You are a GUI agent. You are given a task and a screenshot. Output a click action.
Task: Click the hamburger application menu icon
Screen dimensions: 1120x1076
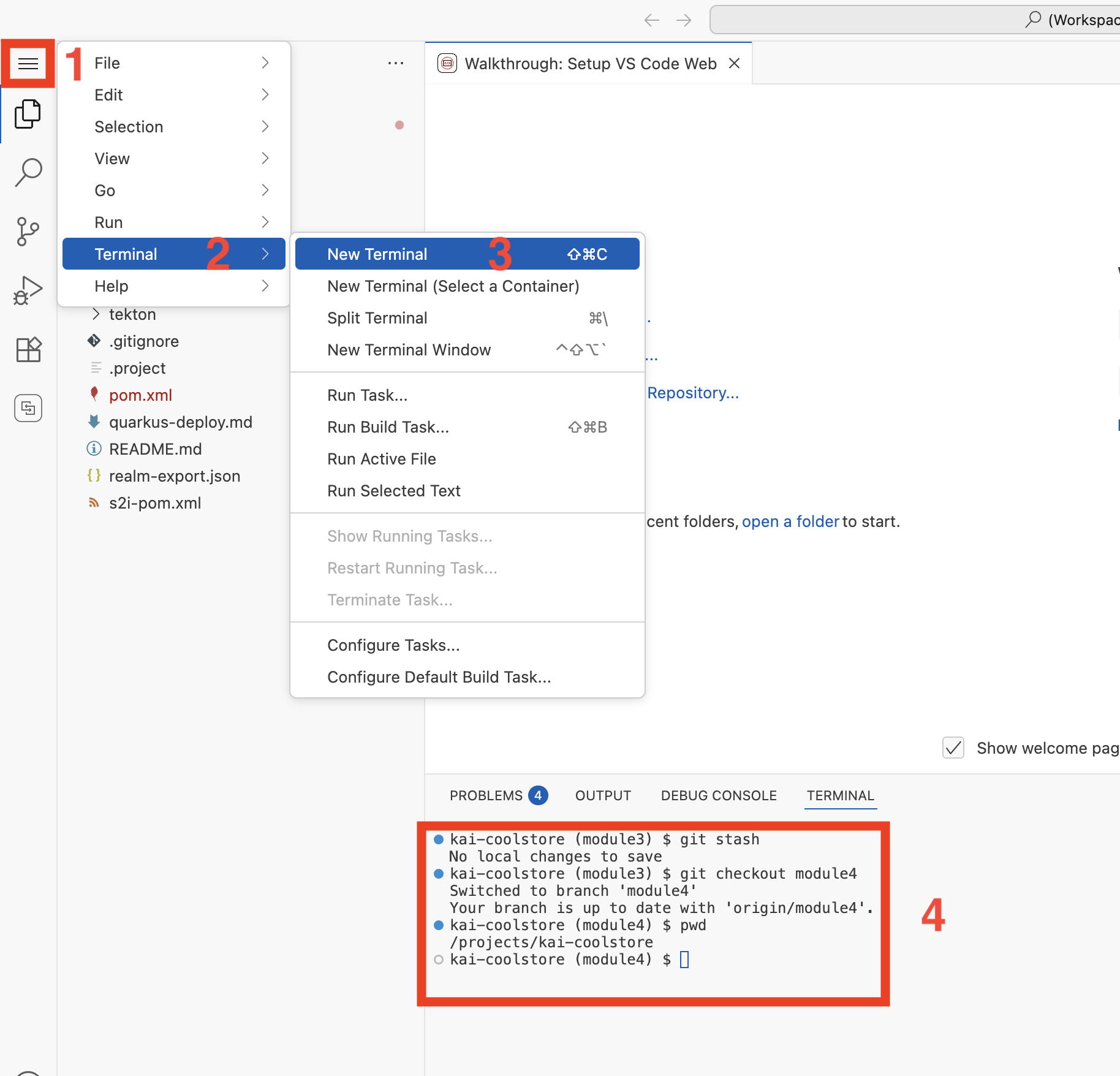click(x=28, y=64)
